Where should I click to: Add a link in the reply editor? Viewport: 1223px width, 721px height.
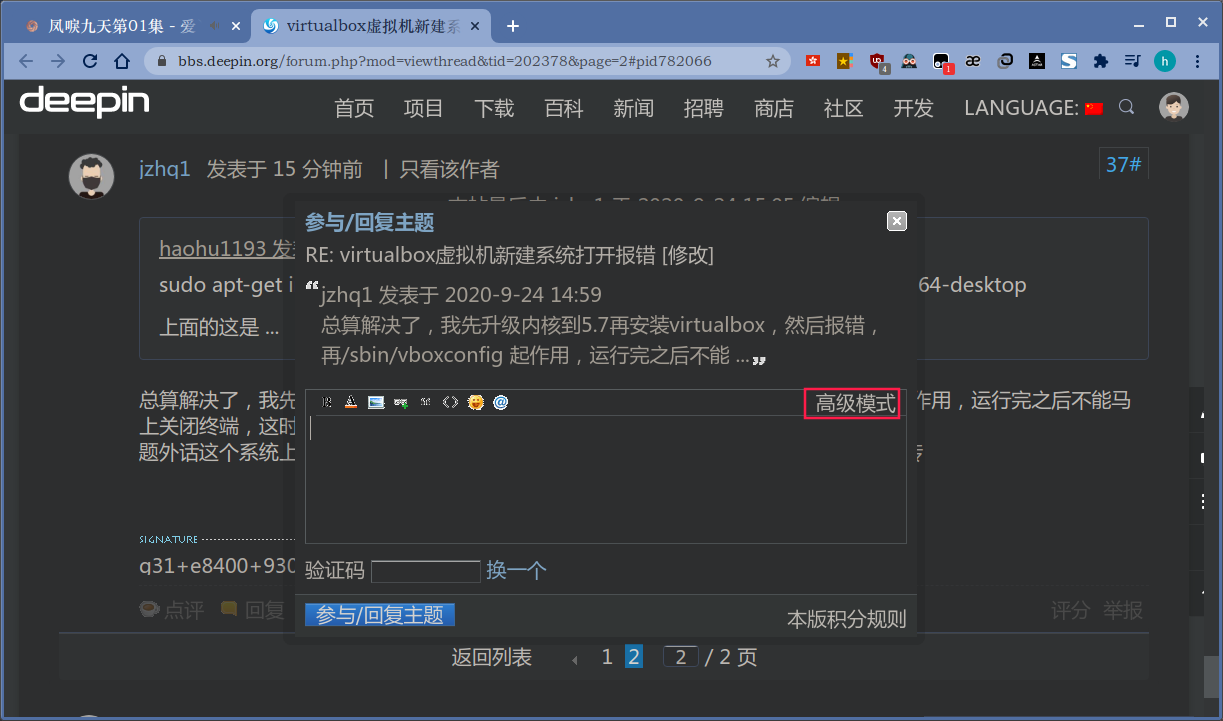tap(401, 402)
